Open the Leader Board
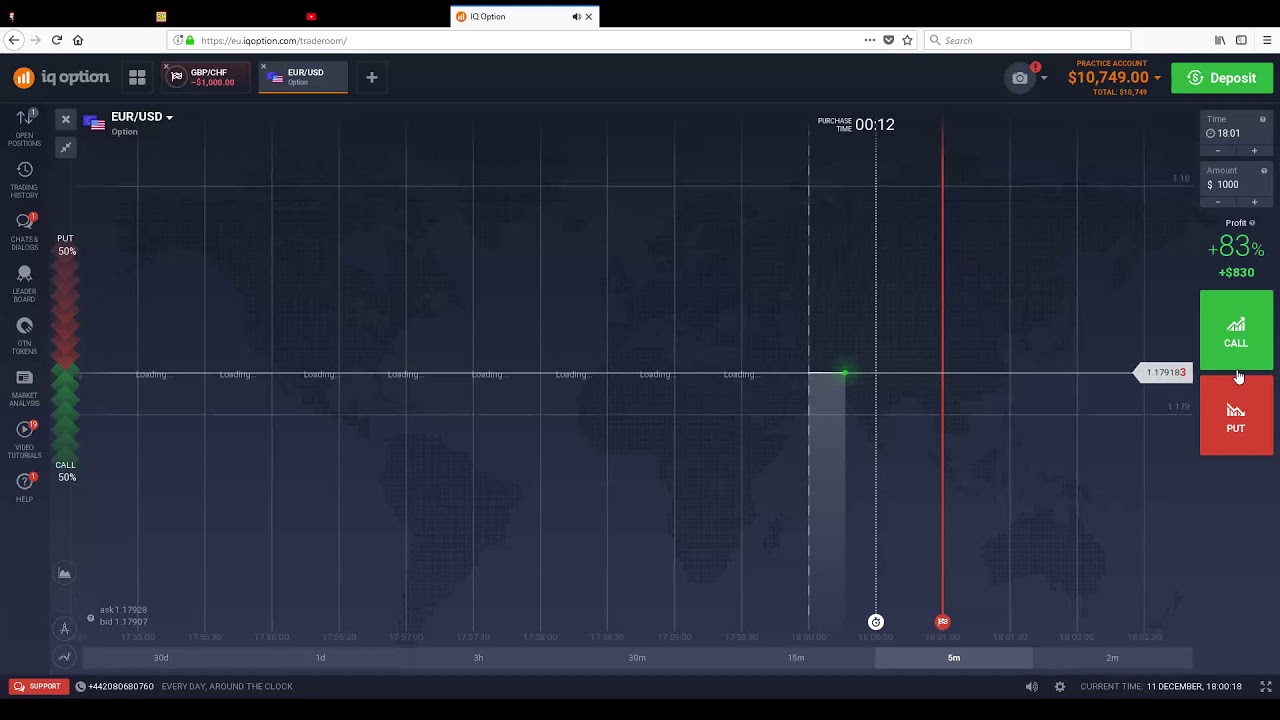 click(25, 284)
